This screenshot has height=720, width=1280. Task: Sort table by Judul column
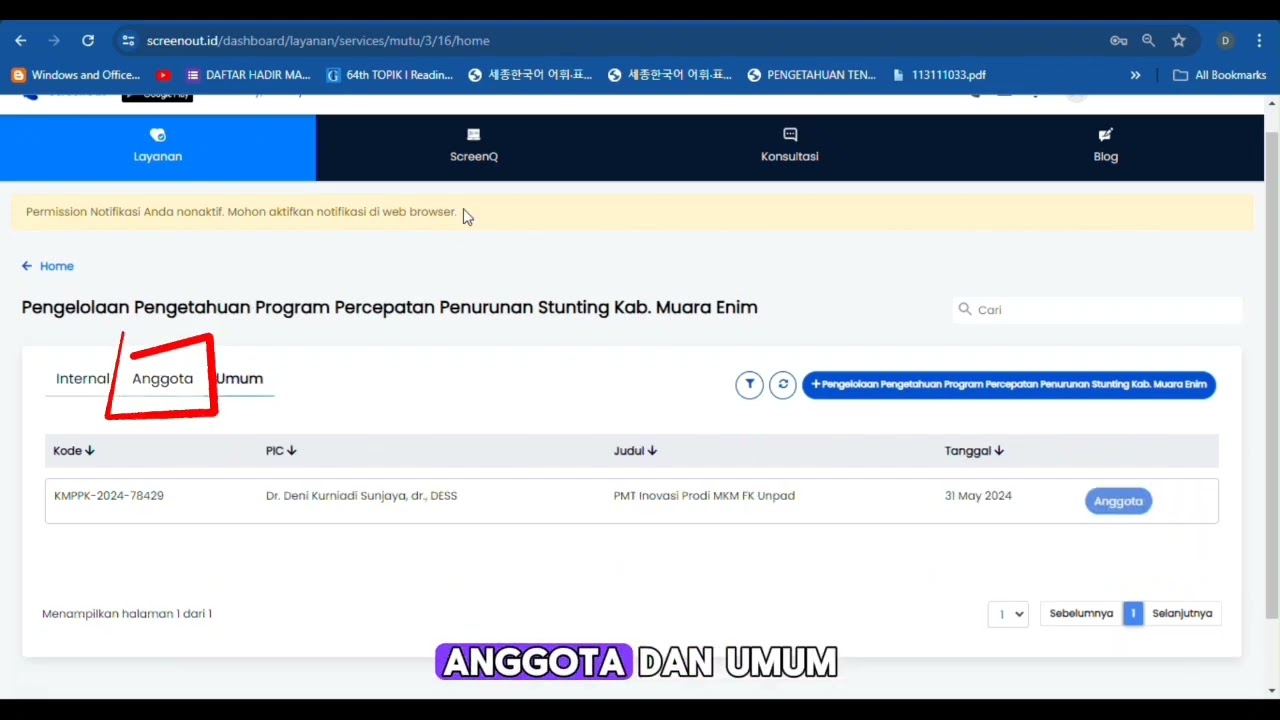click(x=635, y=451)
